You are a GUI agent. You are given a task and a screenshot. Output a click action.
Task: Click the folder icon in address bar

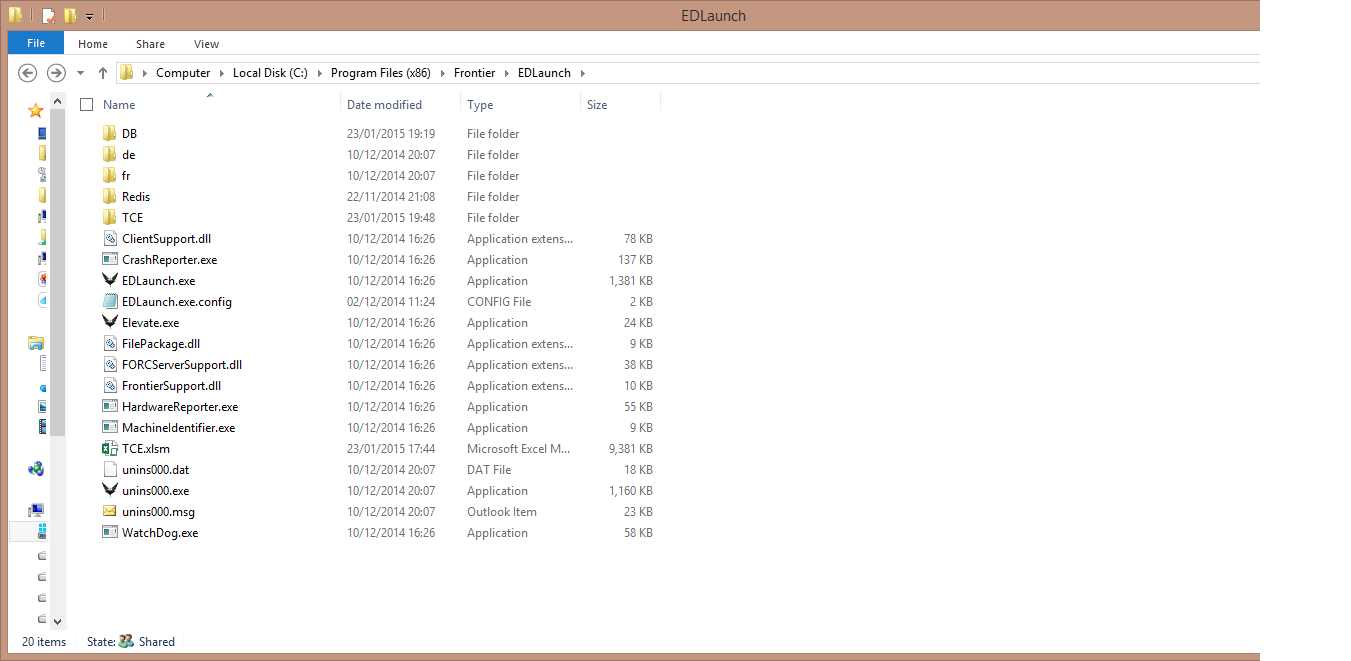click(126, 73)
